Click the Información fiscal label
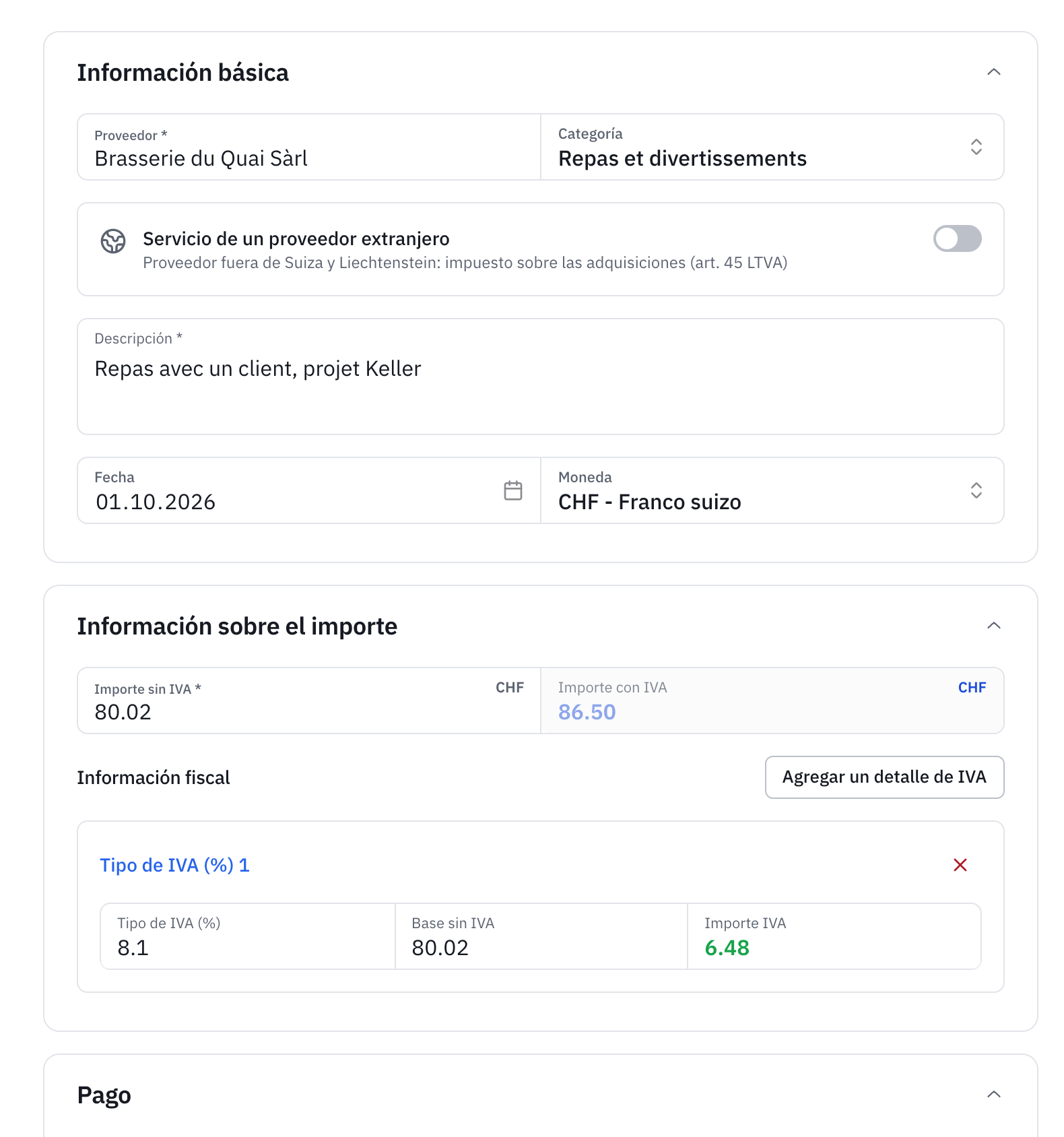 point(154,777)
